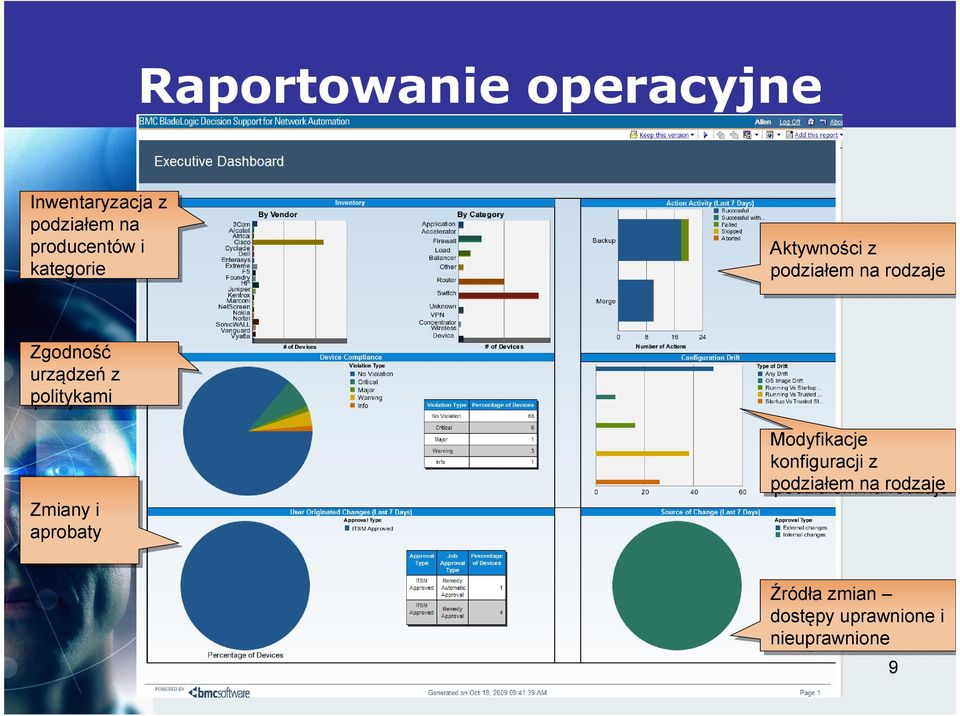Click the bmcsoftware logo in the footer
The width and height of the screenshot is (960, 716).
(219, 693)
